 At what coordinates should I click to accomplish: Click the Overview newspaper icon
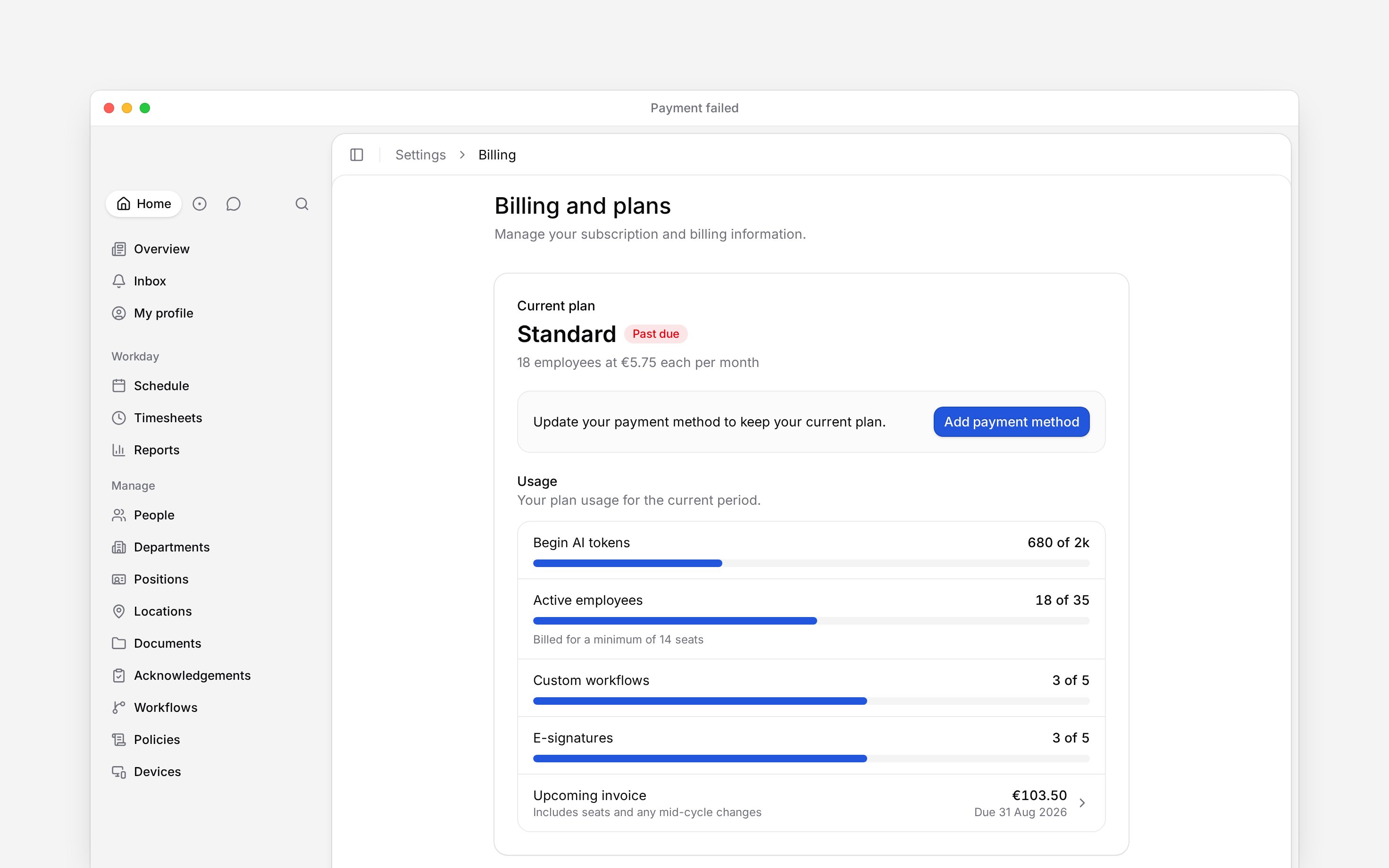[119, 249]
